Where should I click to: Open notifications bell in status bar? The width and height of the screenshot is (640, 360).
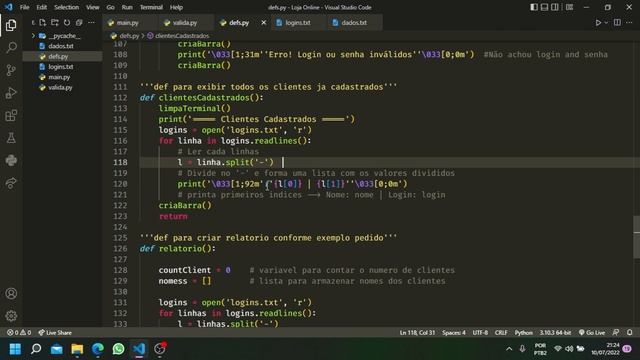pos(629,333)
